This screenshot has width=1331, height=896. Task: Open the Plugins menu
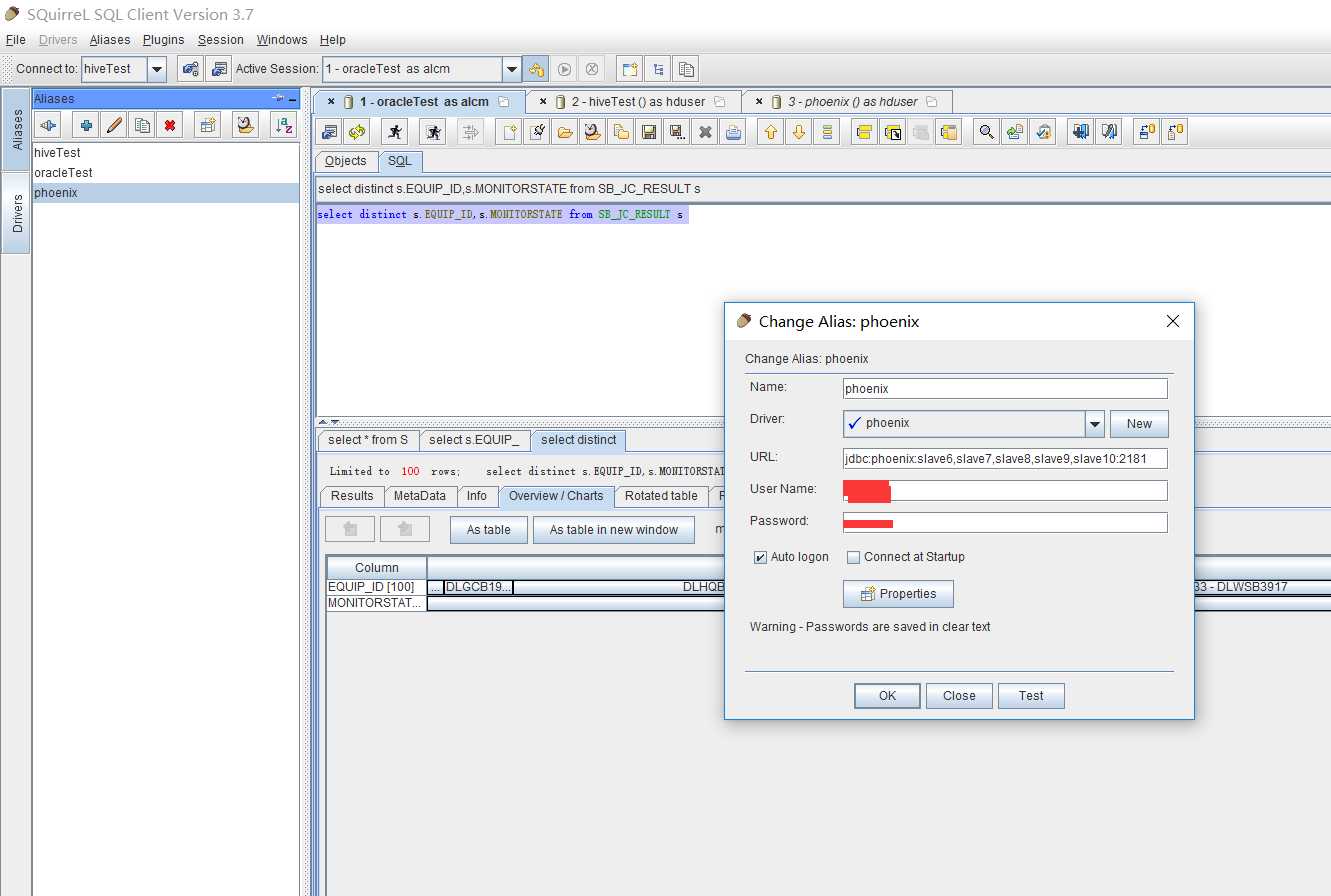pyautogui.click(x=164, y=40)
